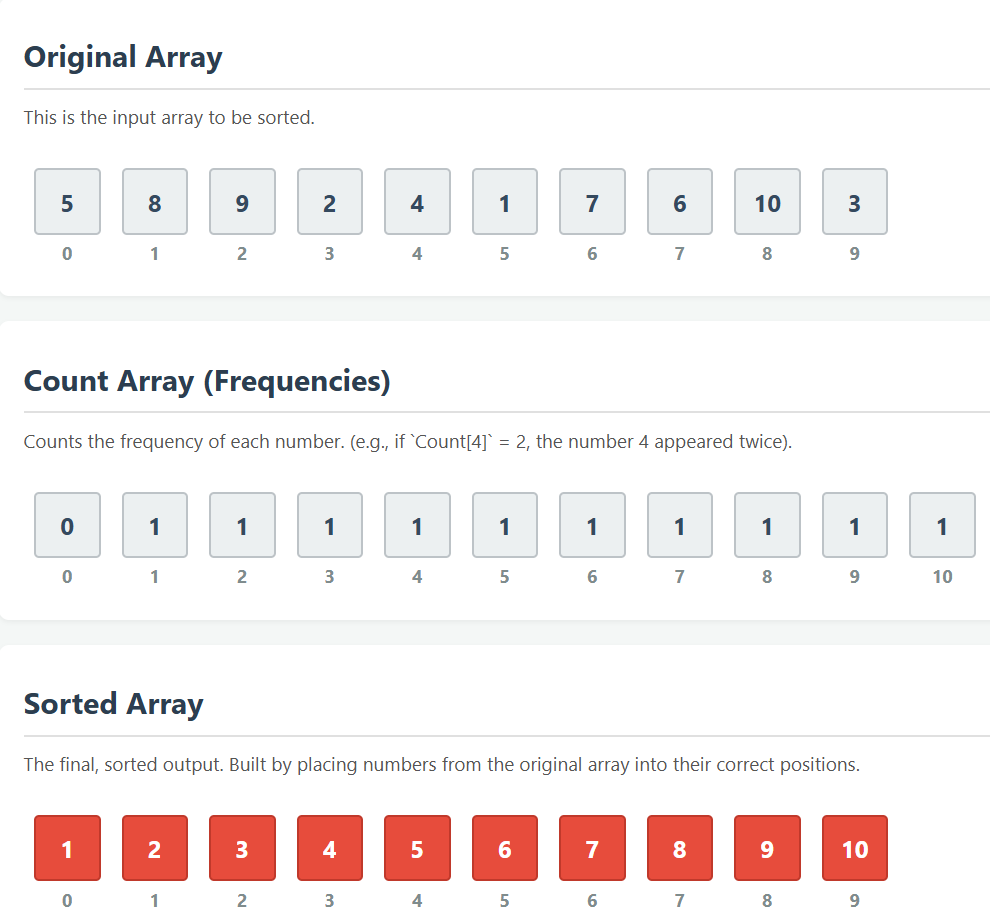The width and height of the screenshot is (990, 917).
Task: Select the red Sorted Array cell with 10
Action: point(855,848)
